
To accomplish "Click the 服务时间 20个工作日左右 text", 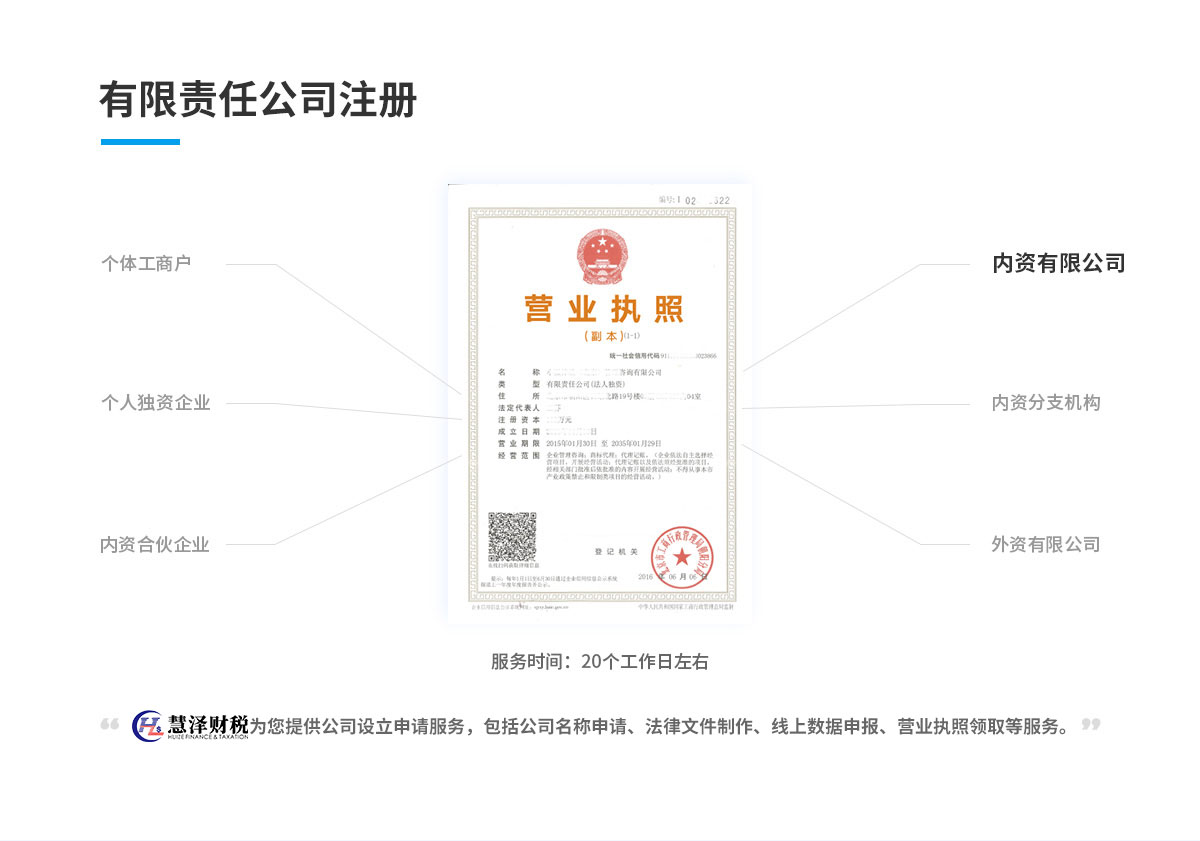I will (x=600, y=662).
